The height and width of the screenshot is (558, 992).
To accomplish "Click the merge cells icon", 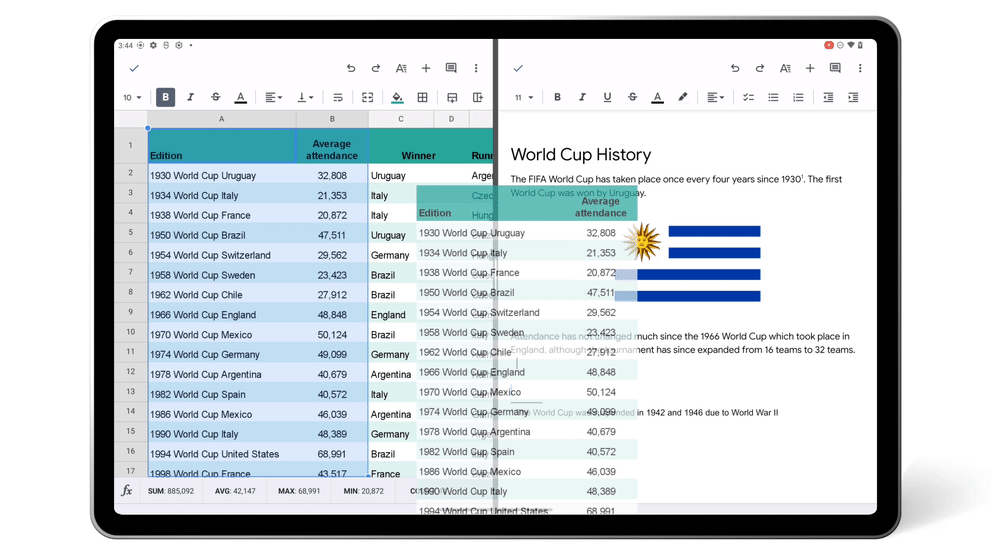I will [368, 97].
